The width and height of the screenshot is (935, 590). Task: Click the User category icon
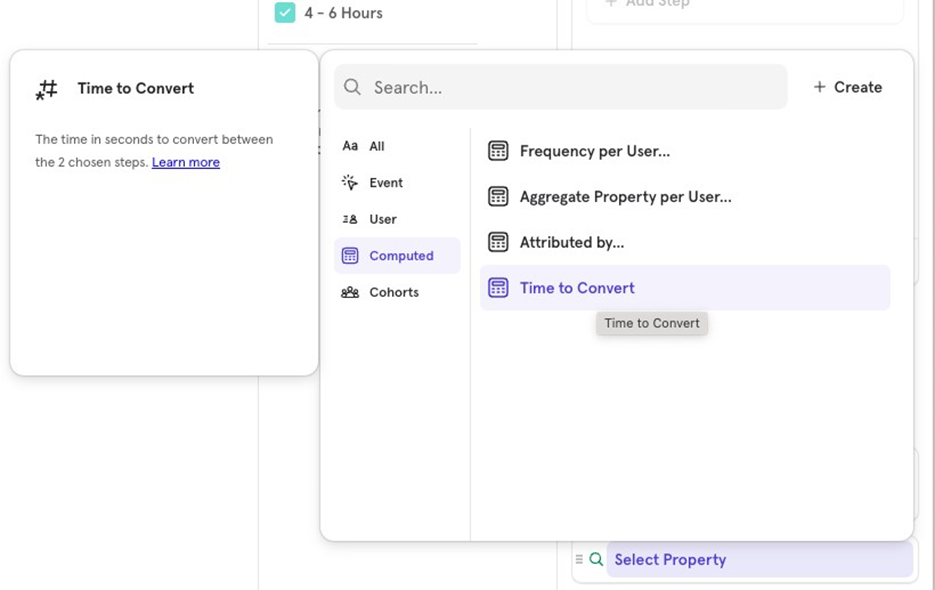[x=350, y=220]
